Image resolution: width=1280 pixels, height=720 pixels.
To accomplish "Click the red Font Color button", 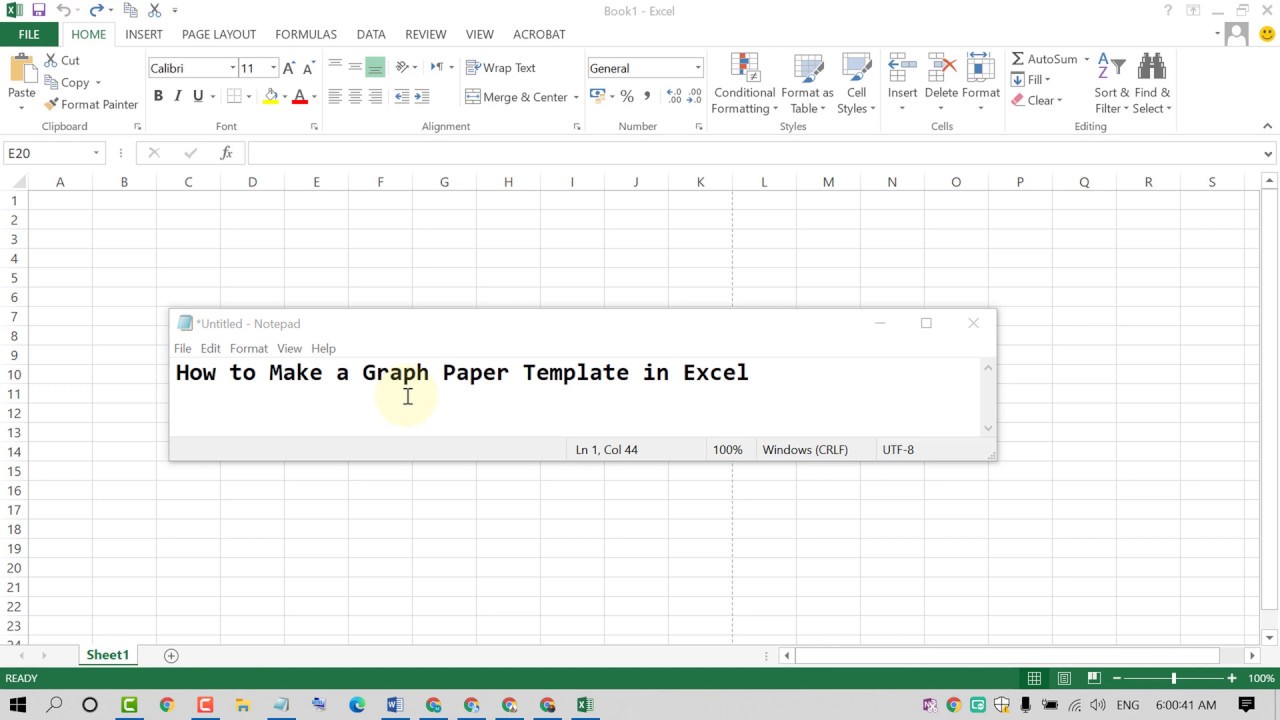I will (299, 97).
